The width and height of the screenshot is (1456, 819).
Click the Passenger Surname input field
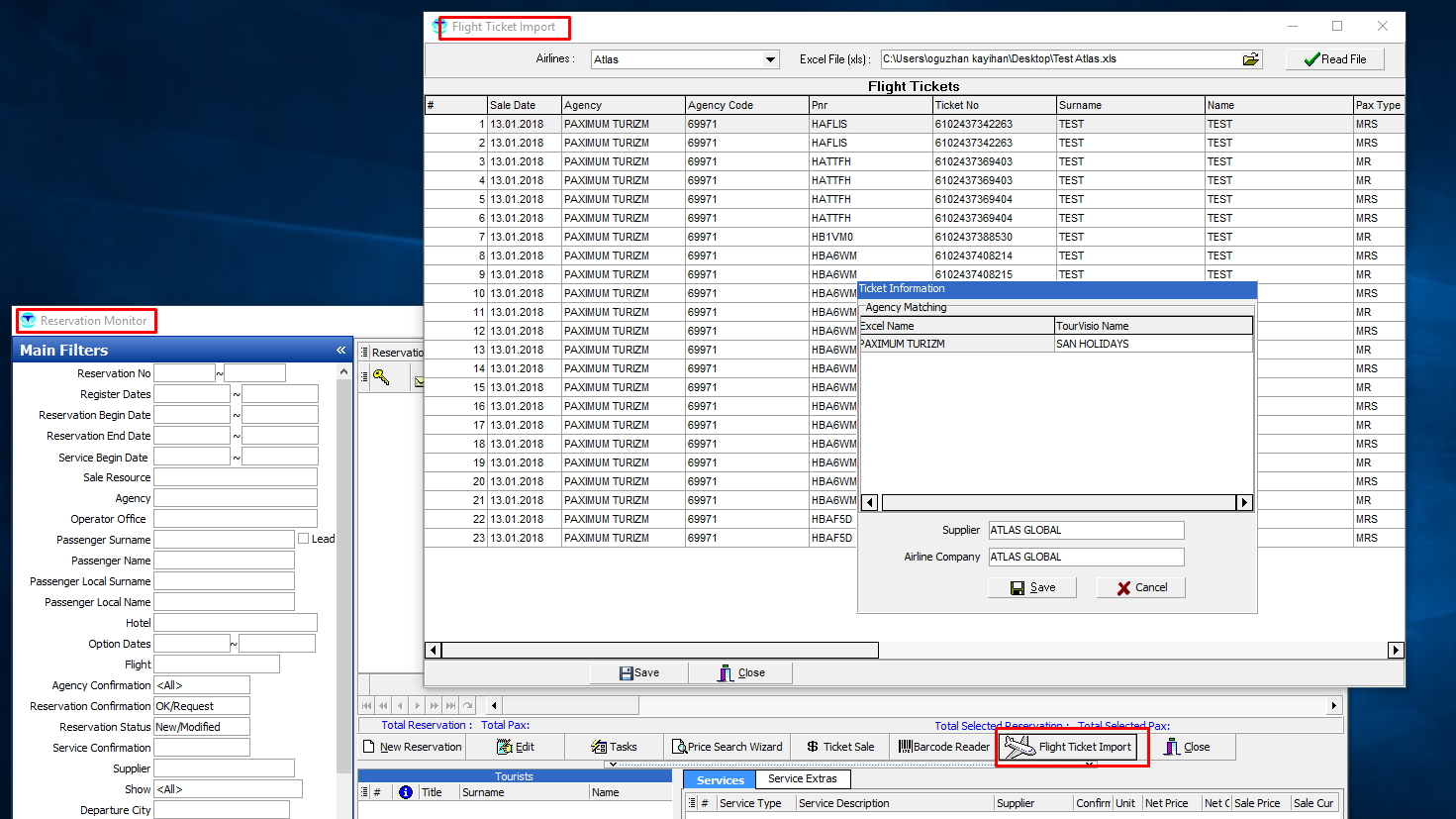coord(224,540)
